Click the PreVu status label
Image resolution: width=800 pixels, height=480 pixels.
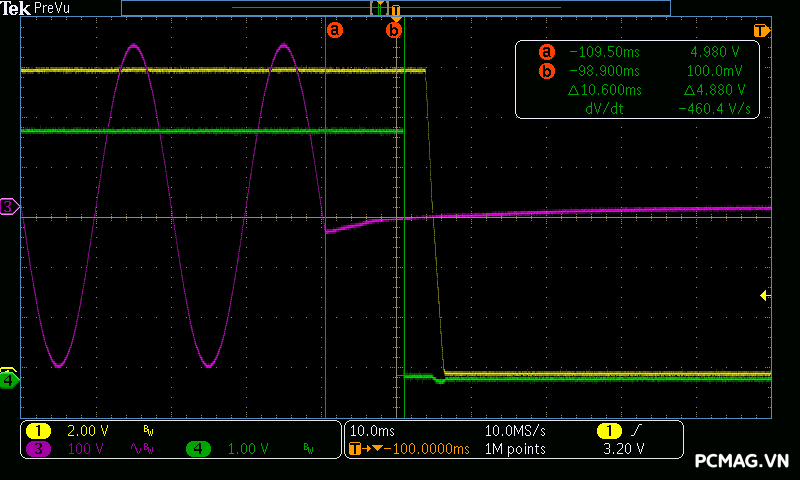point(52,8)
